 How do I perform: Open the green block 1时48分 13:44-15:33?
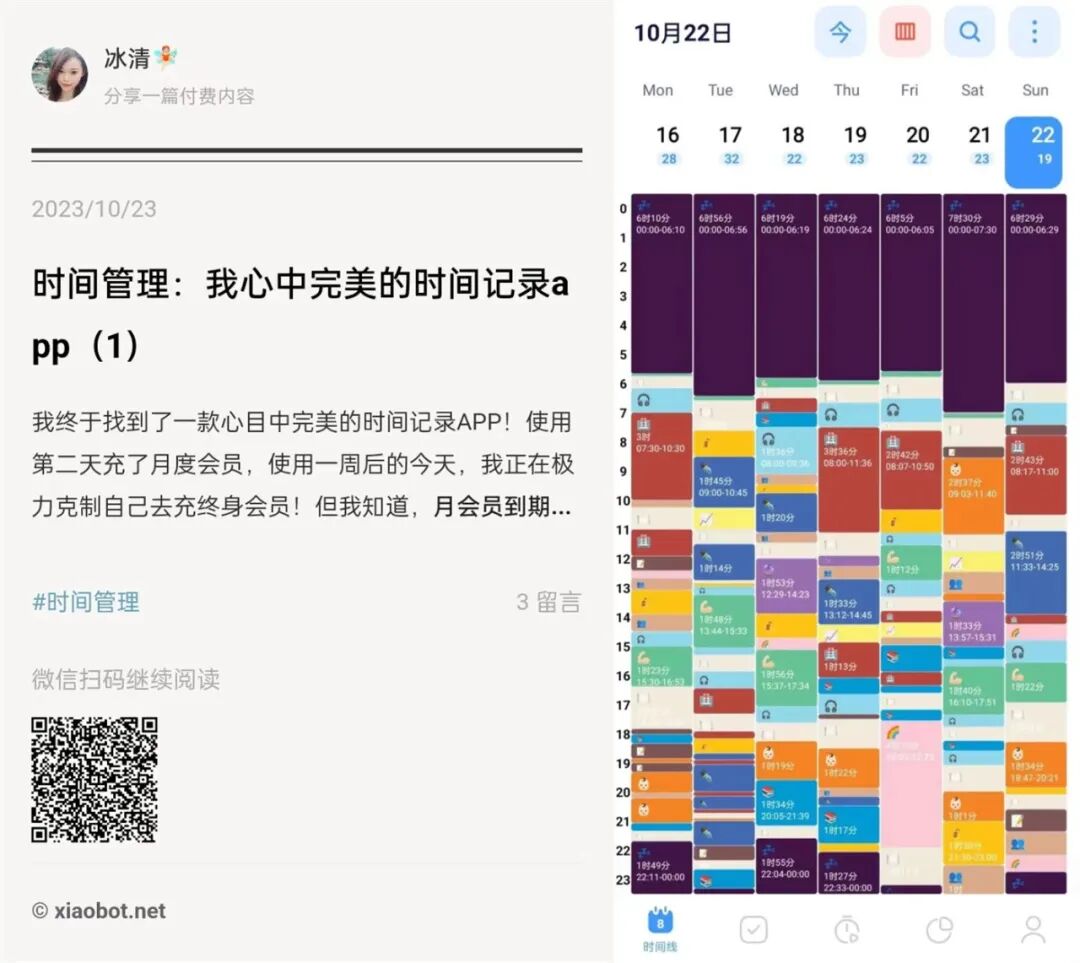724,621
